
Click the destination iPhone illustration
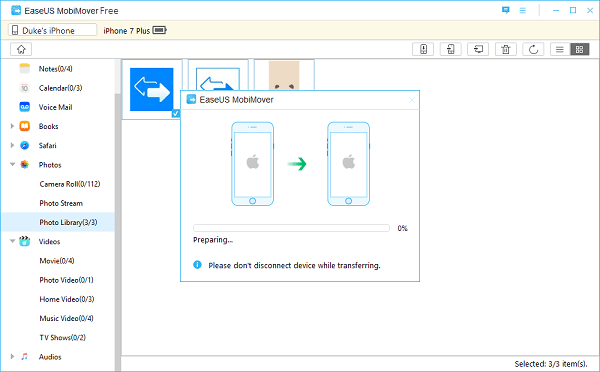(x=349, y=164)
